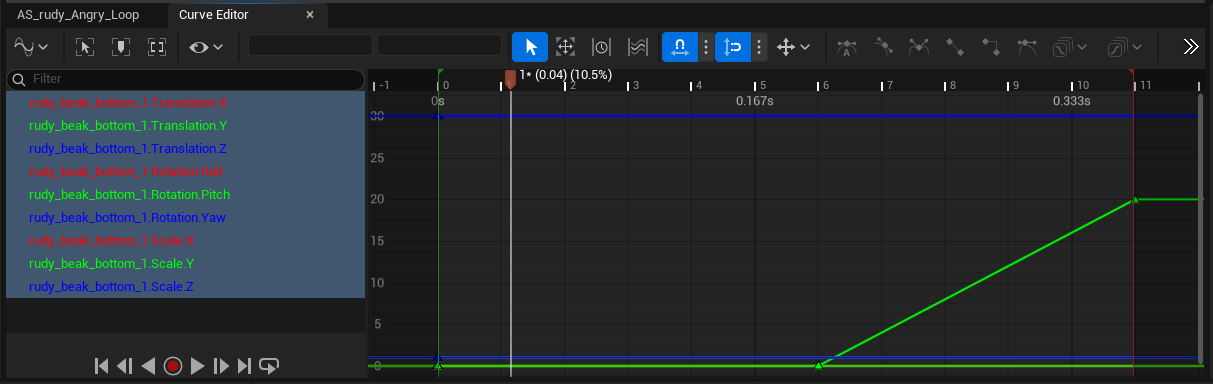Open the curve display options dropdown
This screenshot has height=384, width=1213.
(x=30, y=46)
